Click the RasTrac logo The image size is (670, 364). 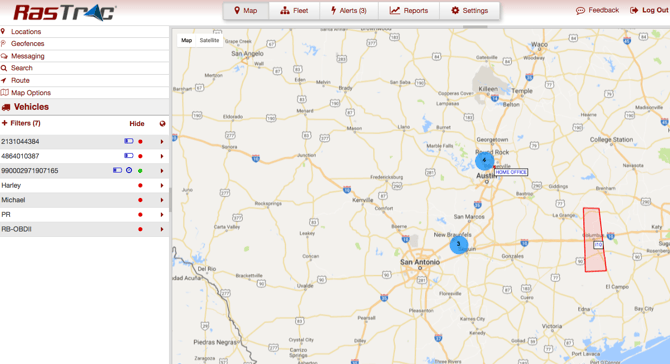point(64,12)
